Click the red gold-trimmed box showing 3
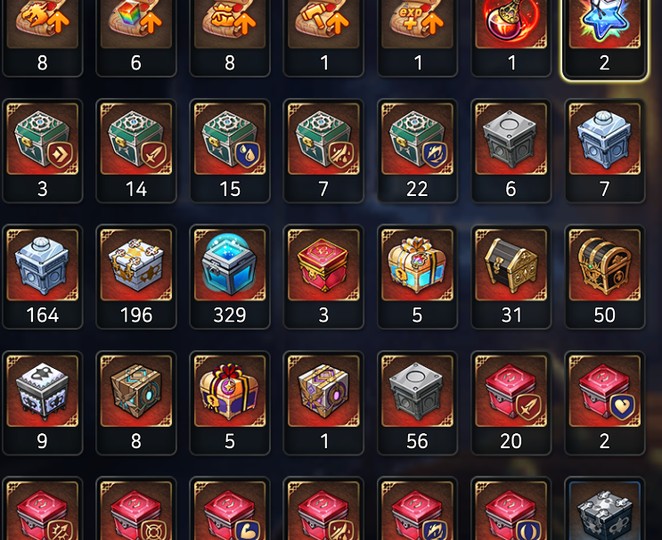 point(323,277)
